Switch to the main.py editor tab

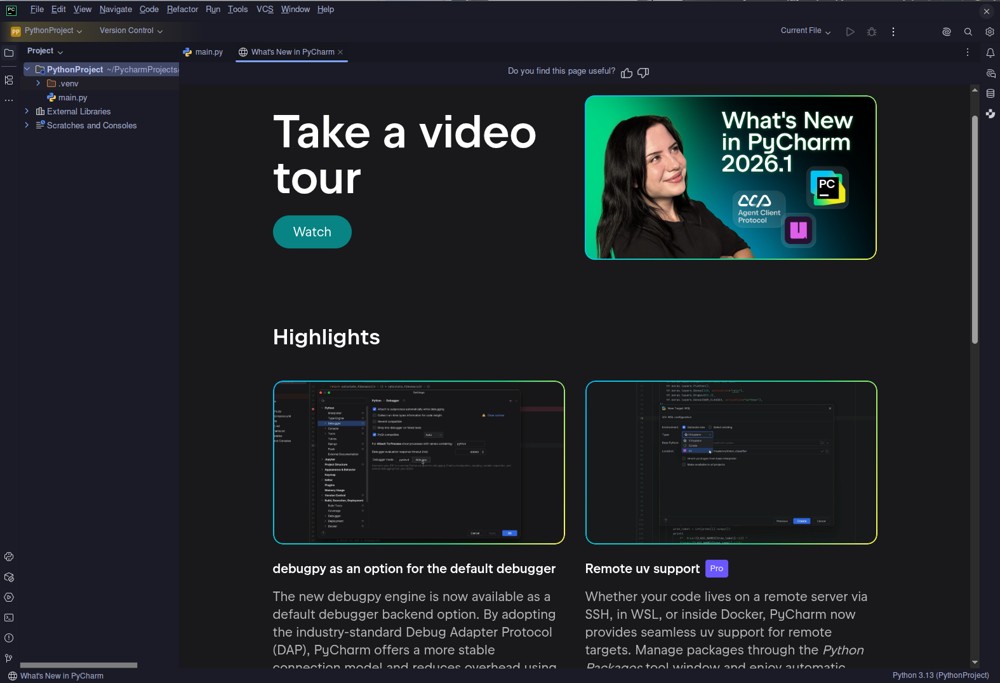(x=203, y=52)
